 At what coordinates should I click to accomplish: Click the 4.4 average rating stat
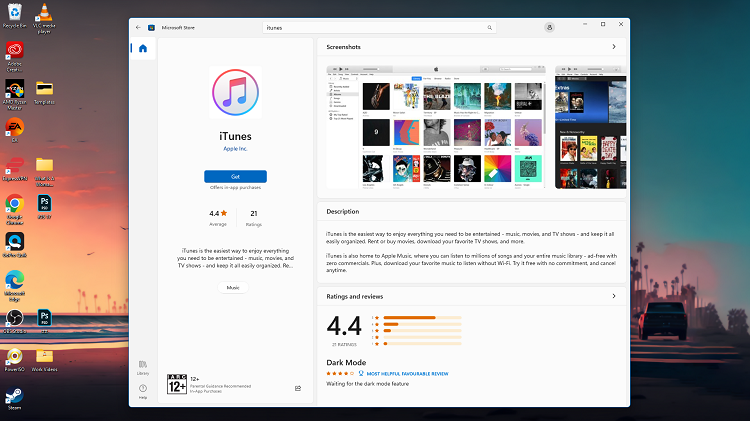click(218, 218)
